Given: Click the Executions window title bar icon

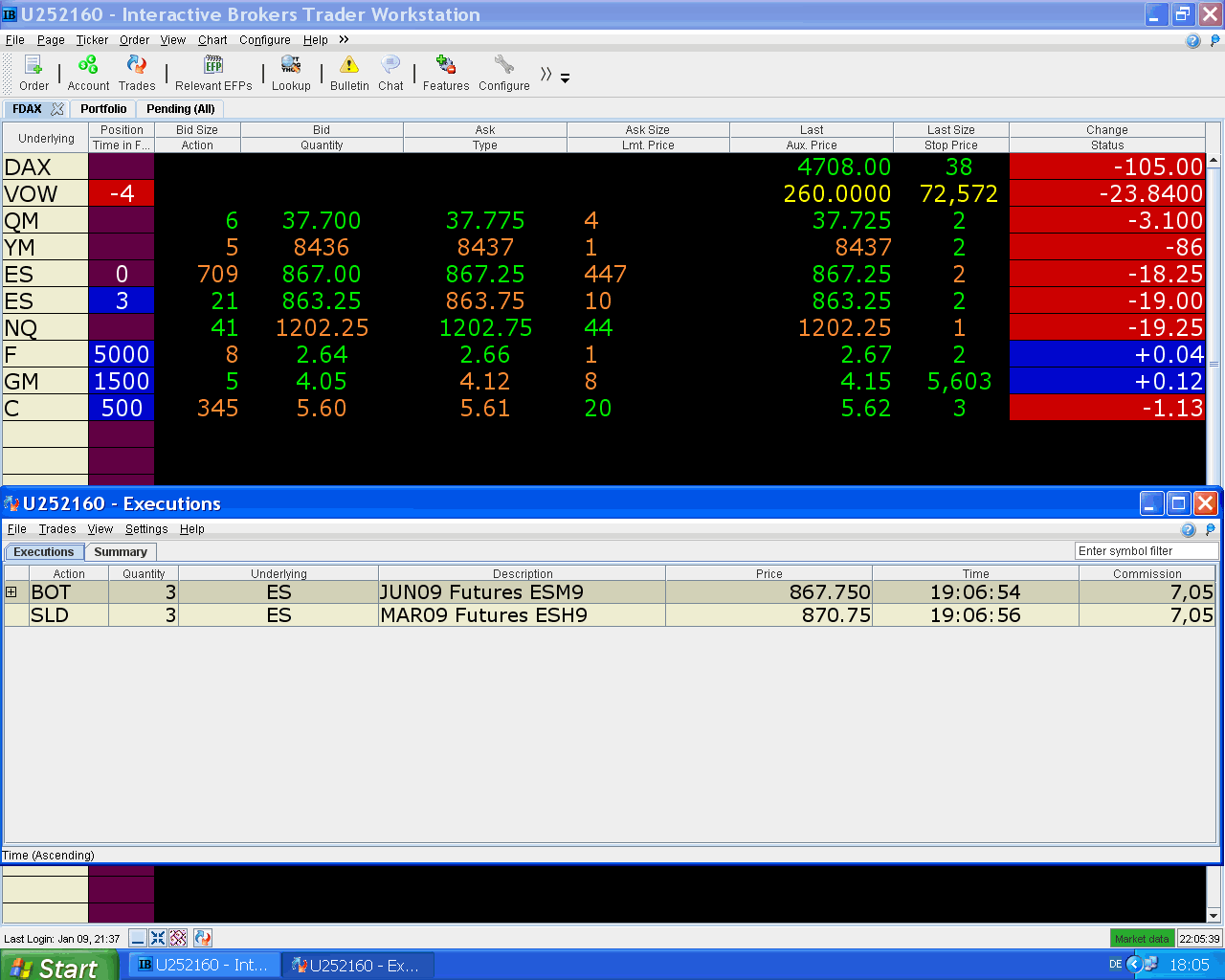Looking at the screenshot, I should coord(11,503).
